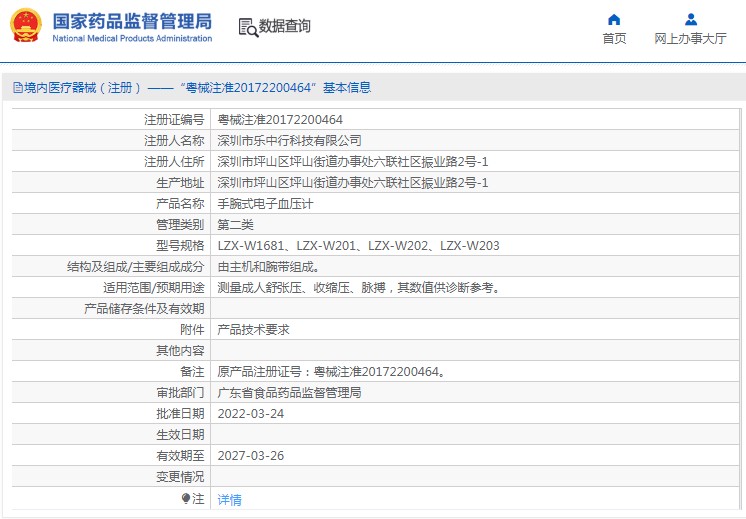
Task: Click the 适用范围/预期用途 label
Action: [154, 288]
